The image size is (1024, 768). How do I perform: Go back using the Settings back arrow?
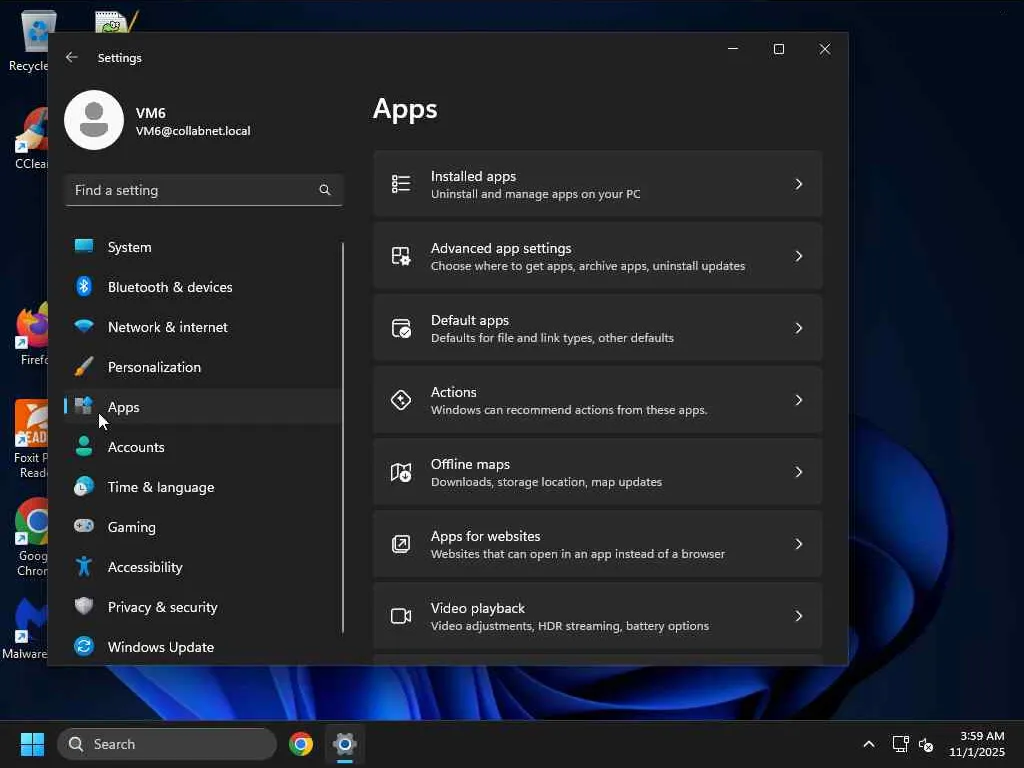click(72, 58)
